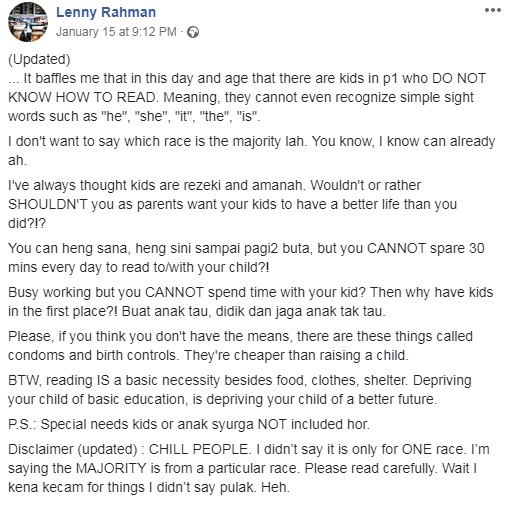This screenshot has height=508, width=510.
Task: Click the globe public privacy icon
Action: pos(193,32)
